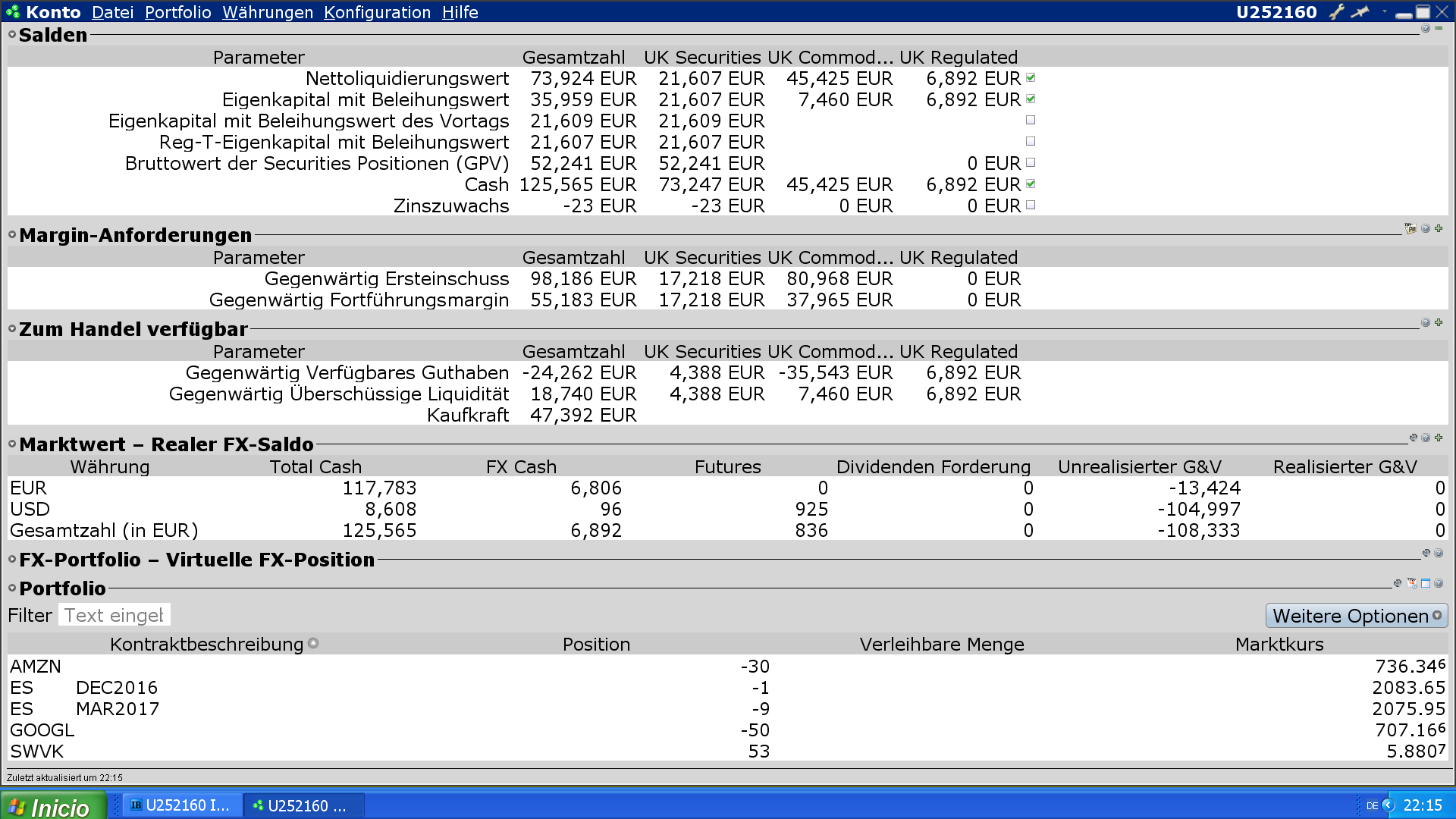Screen dimensions: 1456x819
Task: Uncheck the Nettoliquidierungswert row checkbox
Action: tap(1031, 78)
